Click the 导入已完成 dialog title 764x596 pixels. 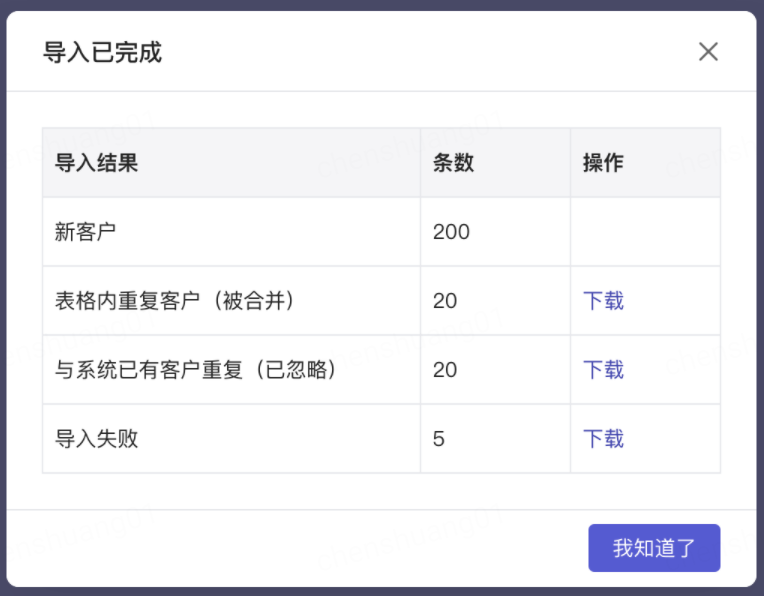[102, 52]
